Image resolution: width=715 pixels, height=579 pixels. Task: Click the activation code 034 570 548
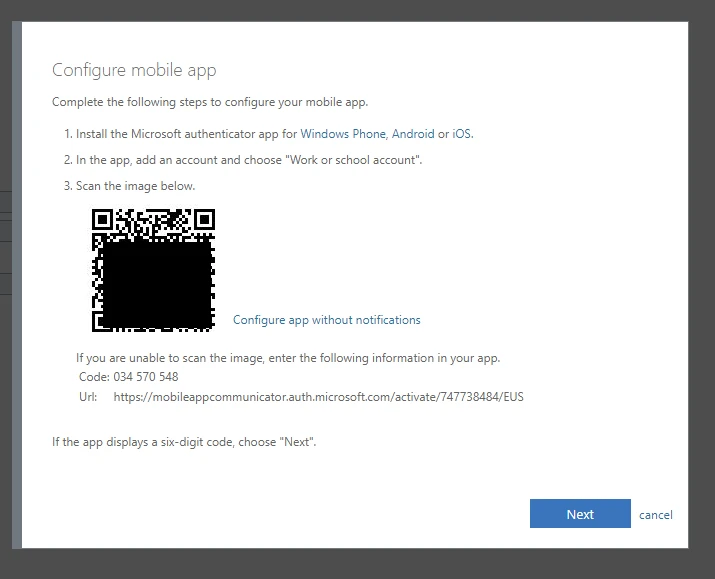(x=146, y=377)
